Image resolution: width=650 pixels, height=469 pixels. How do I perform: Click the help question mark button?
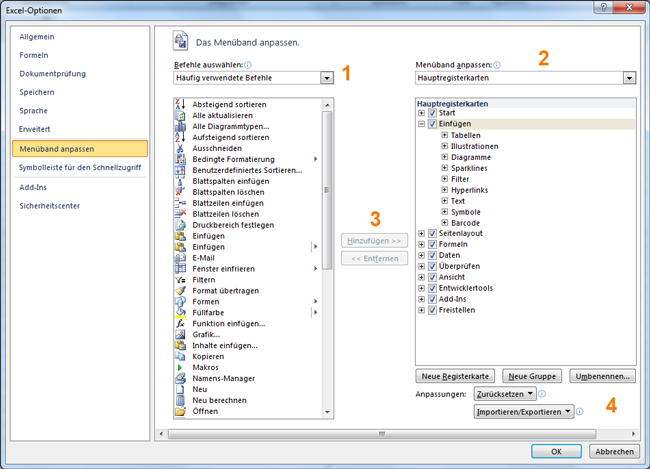604,7
